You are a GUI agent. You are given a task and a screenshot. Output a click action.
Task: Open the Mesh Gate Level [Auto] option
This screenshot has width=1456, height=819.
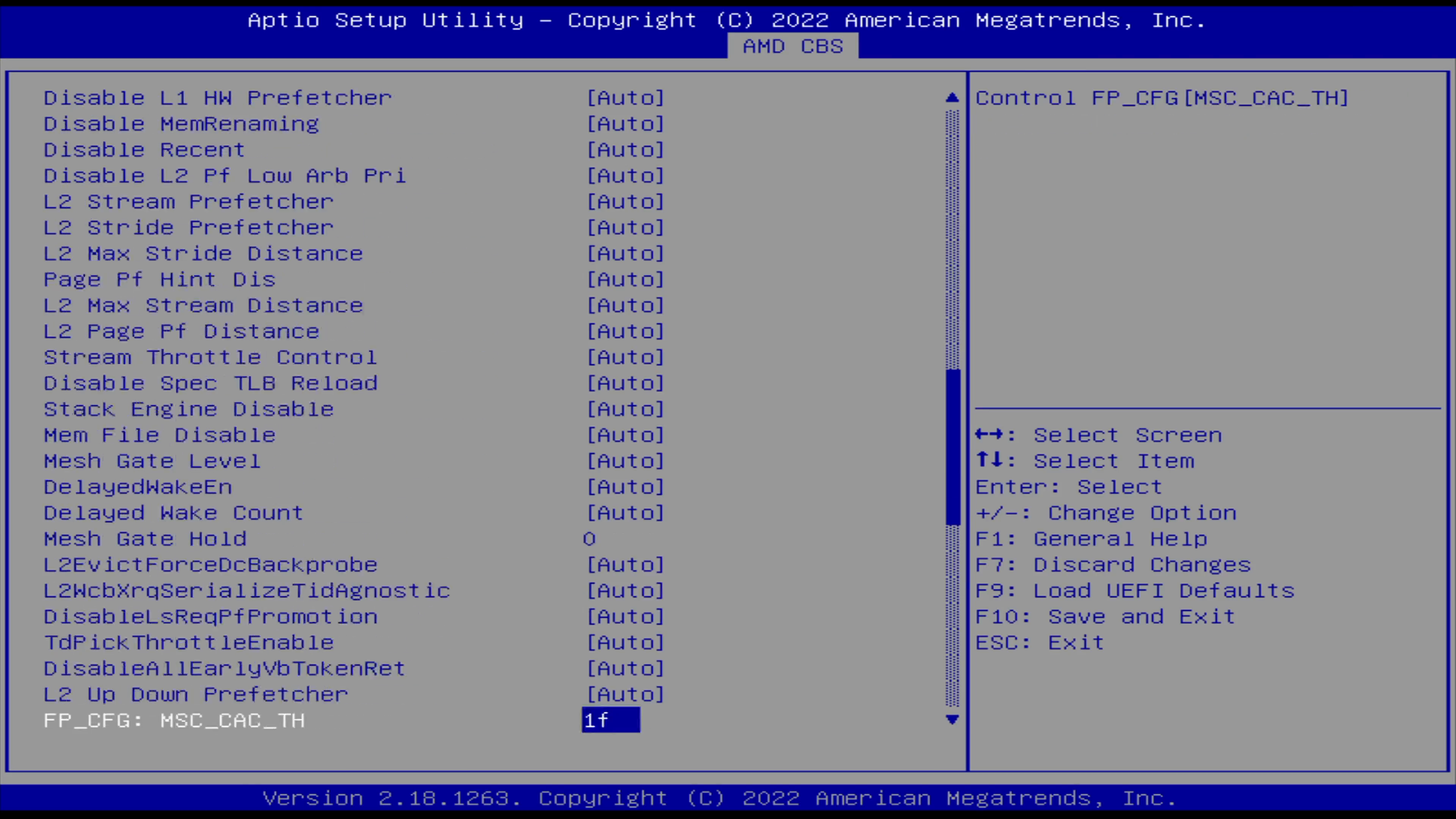(626, 462)
